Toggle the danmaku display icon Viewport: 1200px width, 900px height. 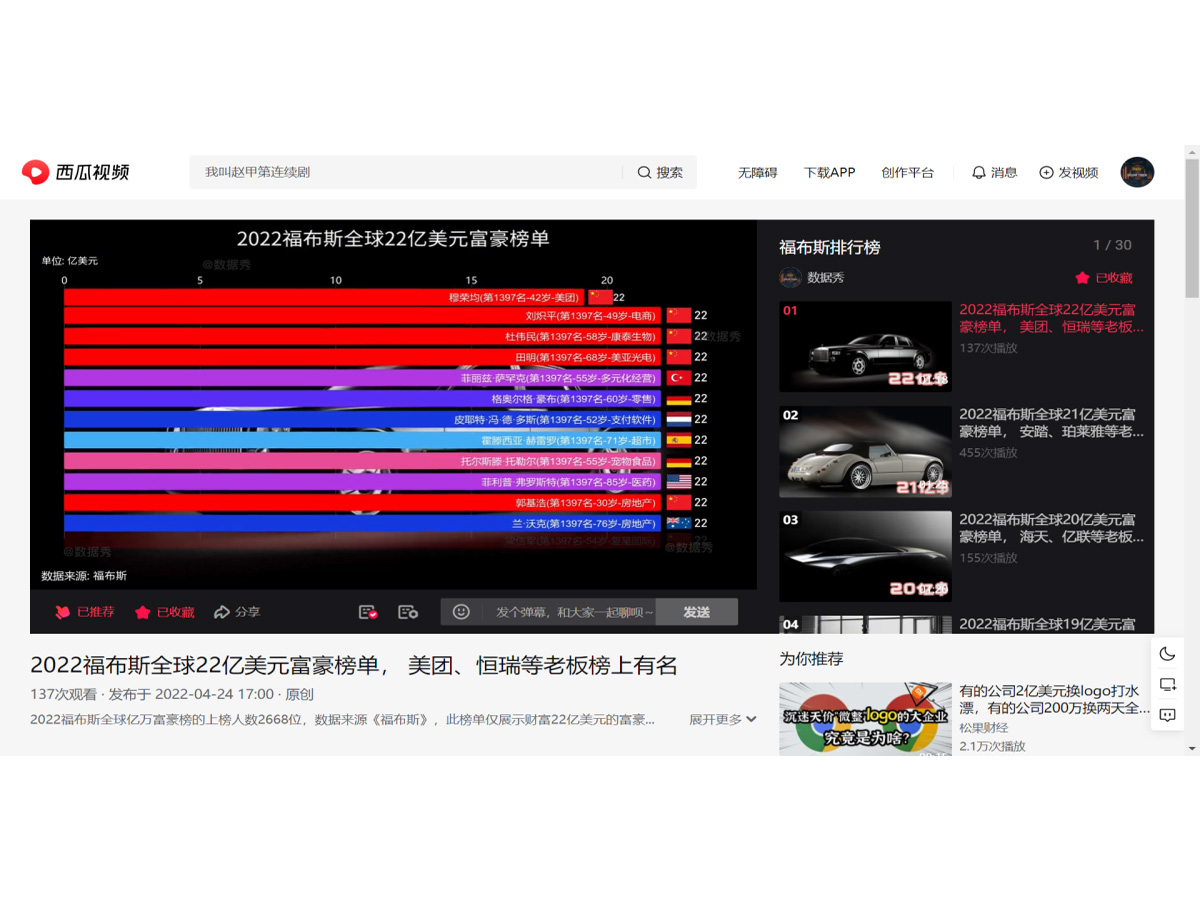368,612
